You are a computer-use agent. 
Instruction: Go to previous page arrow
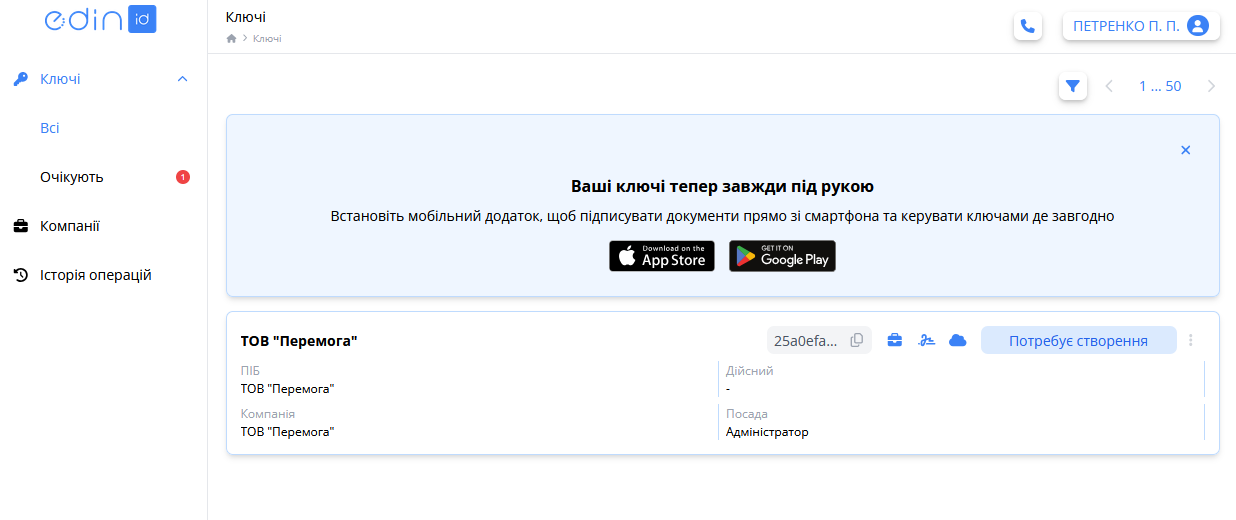[x=1109, y=86]
